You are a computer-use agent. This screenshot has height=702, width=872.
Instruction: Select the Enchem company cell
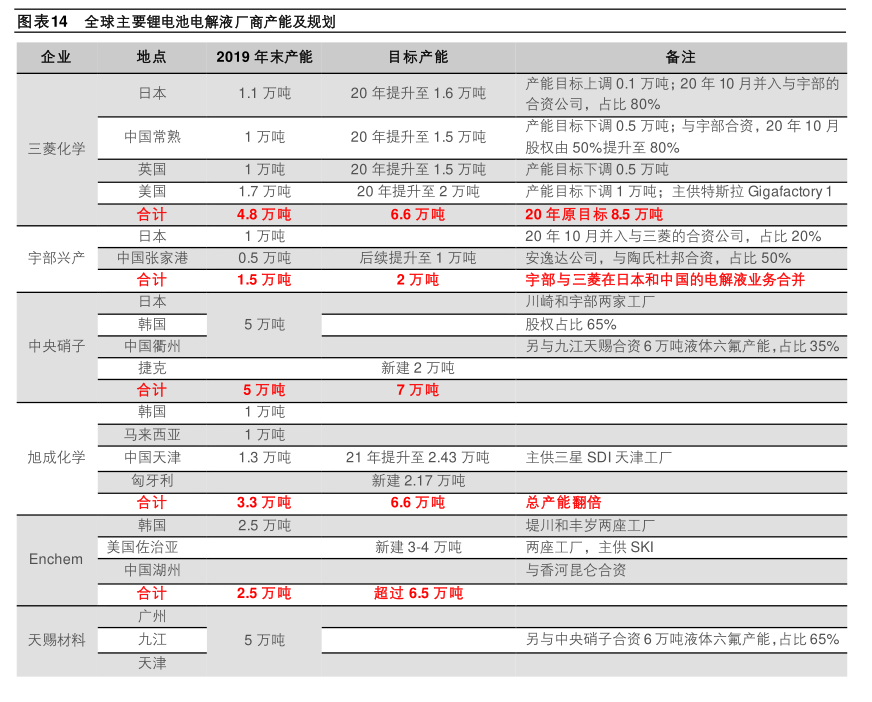coord(56,559)
